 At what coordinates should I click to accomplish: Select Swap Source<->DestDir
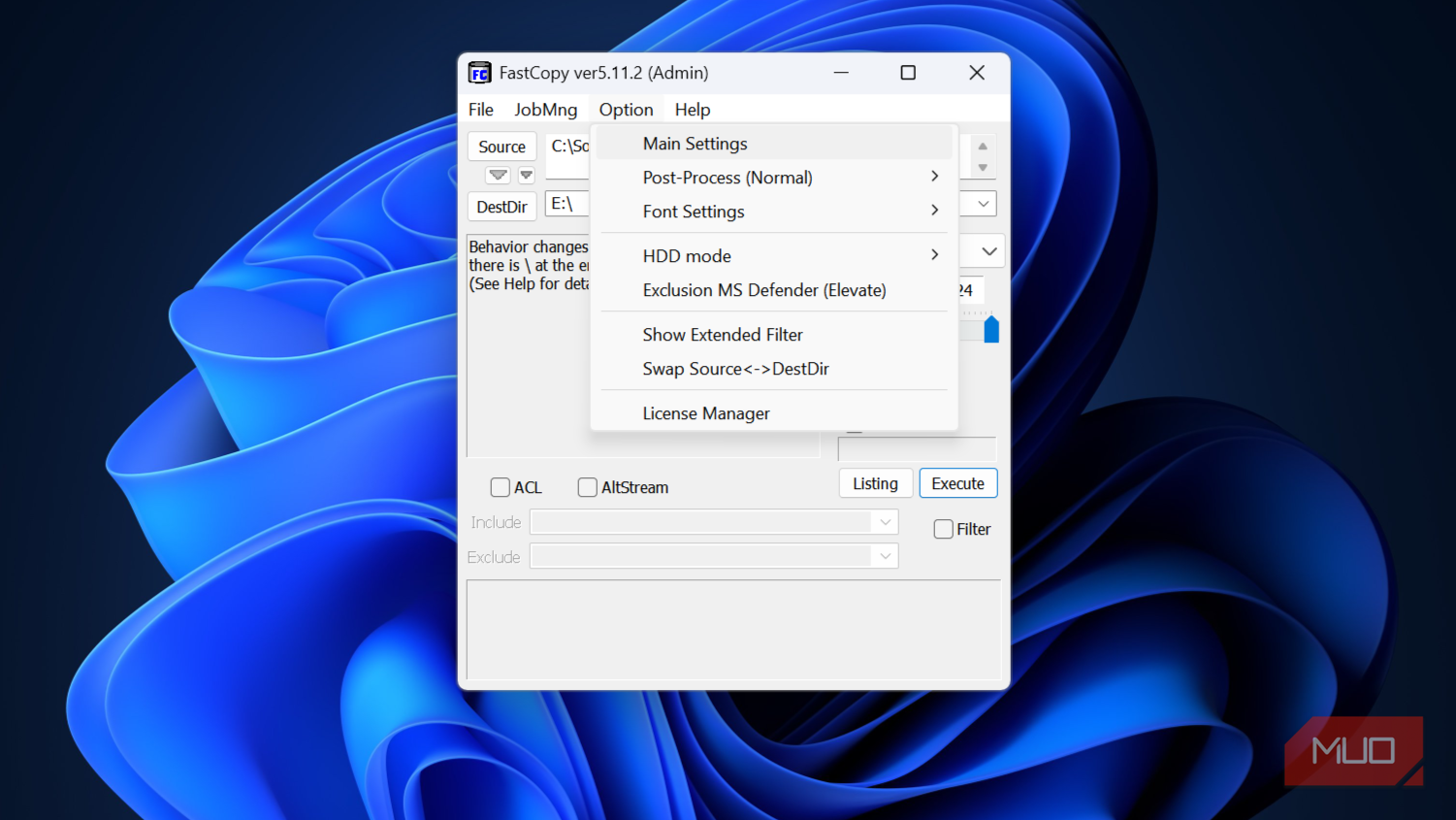tap(774, 369)
